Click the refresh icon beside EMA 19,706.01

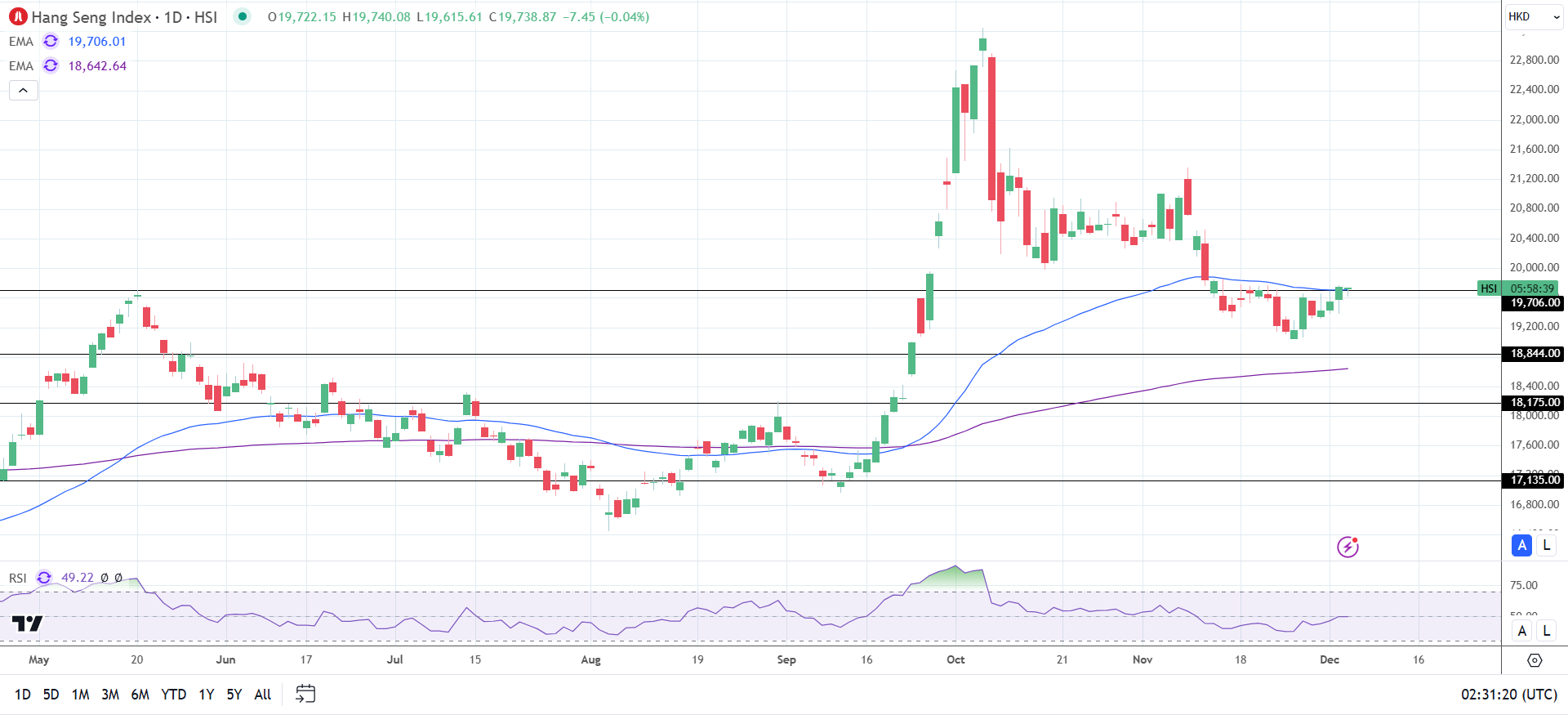51,42
